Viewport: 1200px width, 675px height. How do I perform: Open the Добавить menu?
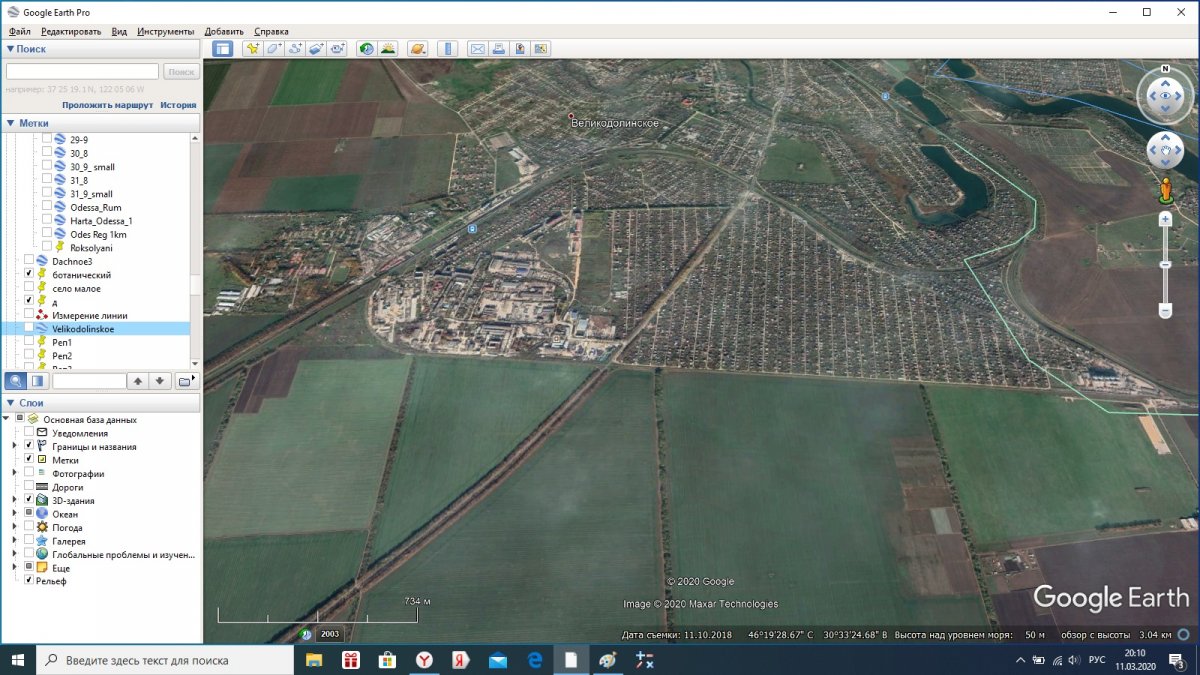224,31
